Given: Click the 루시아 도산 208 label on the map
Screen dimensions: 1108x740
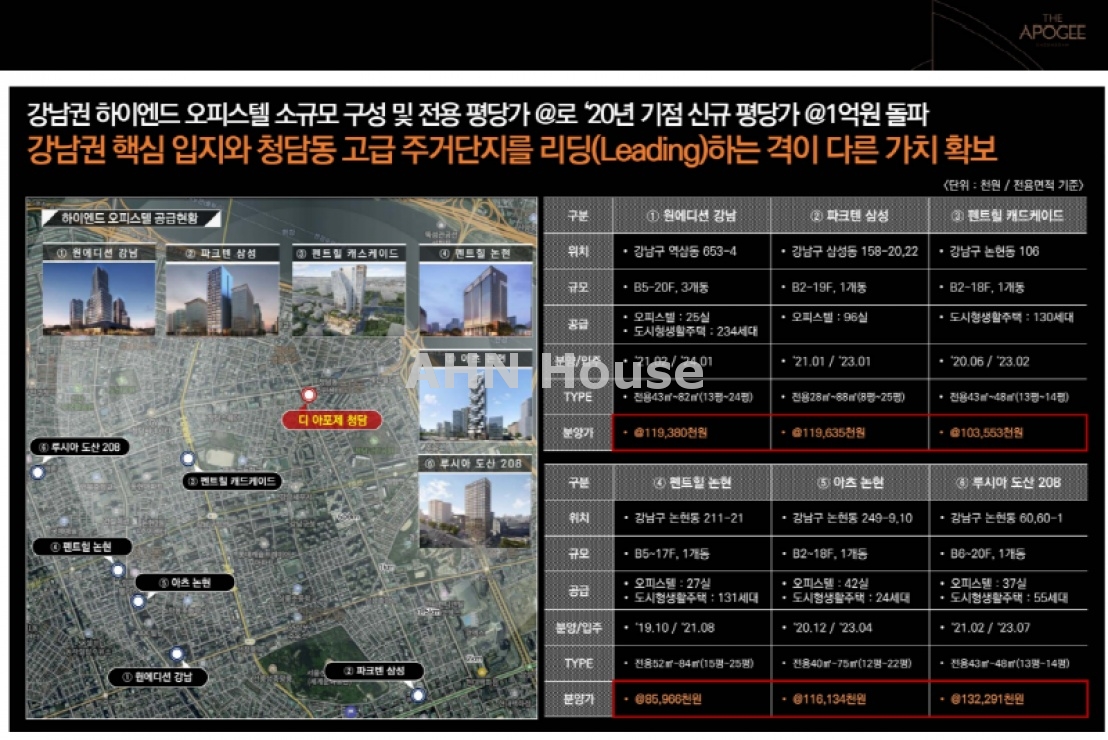Looking at the screenshot, I should [80, 447].
